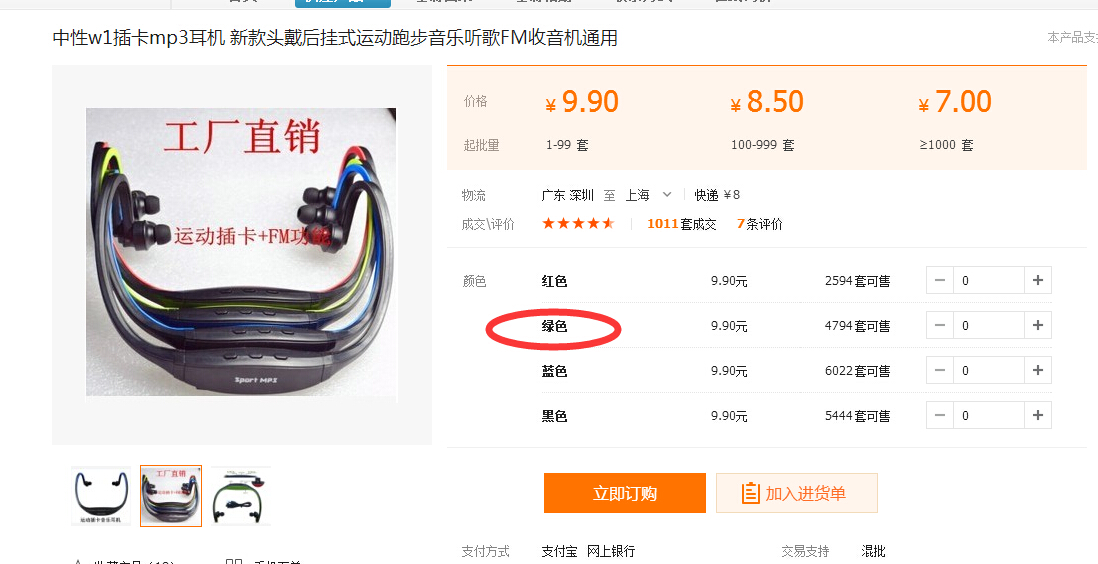Click the 立即订购 order button
The height and width of the screenshot is (564, 1098).
pos(625,493)
